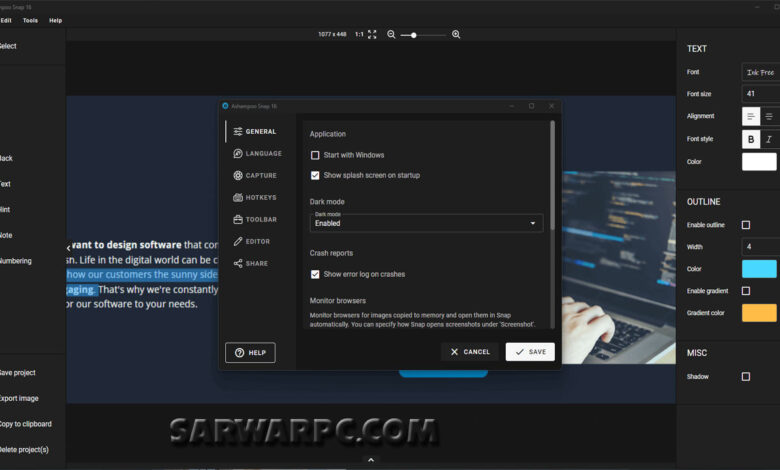Image resolution: width=780 pixels, height=470 pixels.
Task: Toggle italic font style
Action: click(769, 139)
